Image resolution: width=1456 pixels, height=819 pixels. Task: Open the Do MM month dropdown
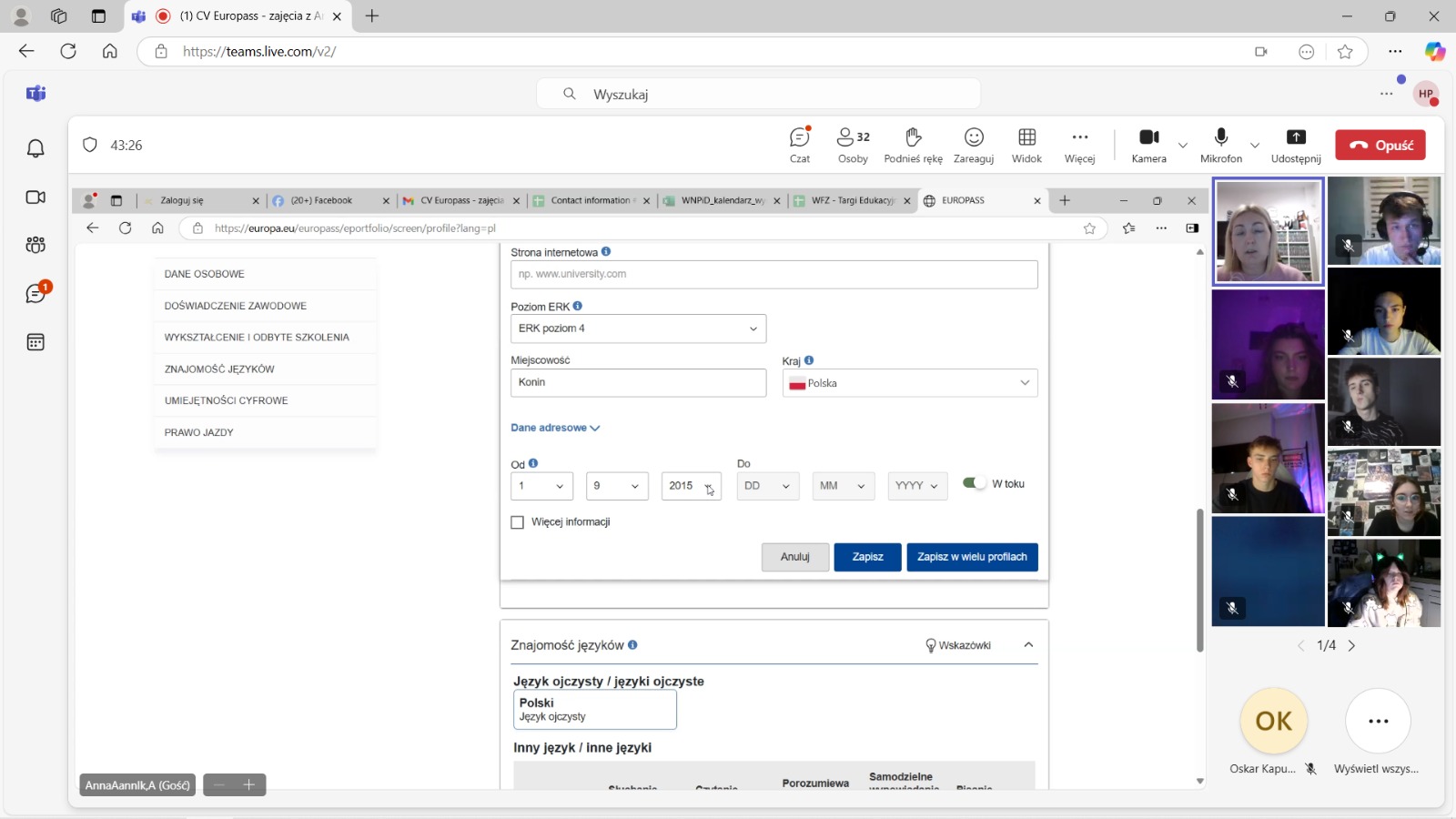pos(843,486)
